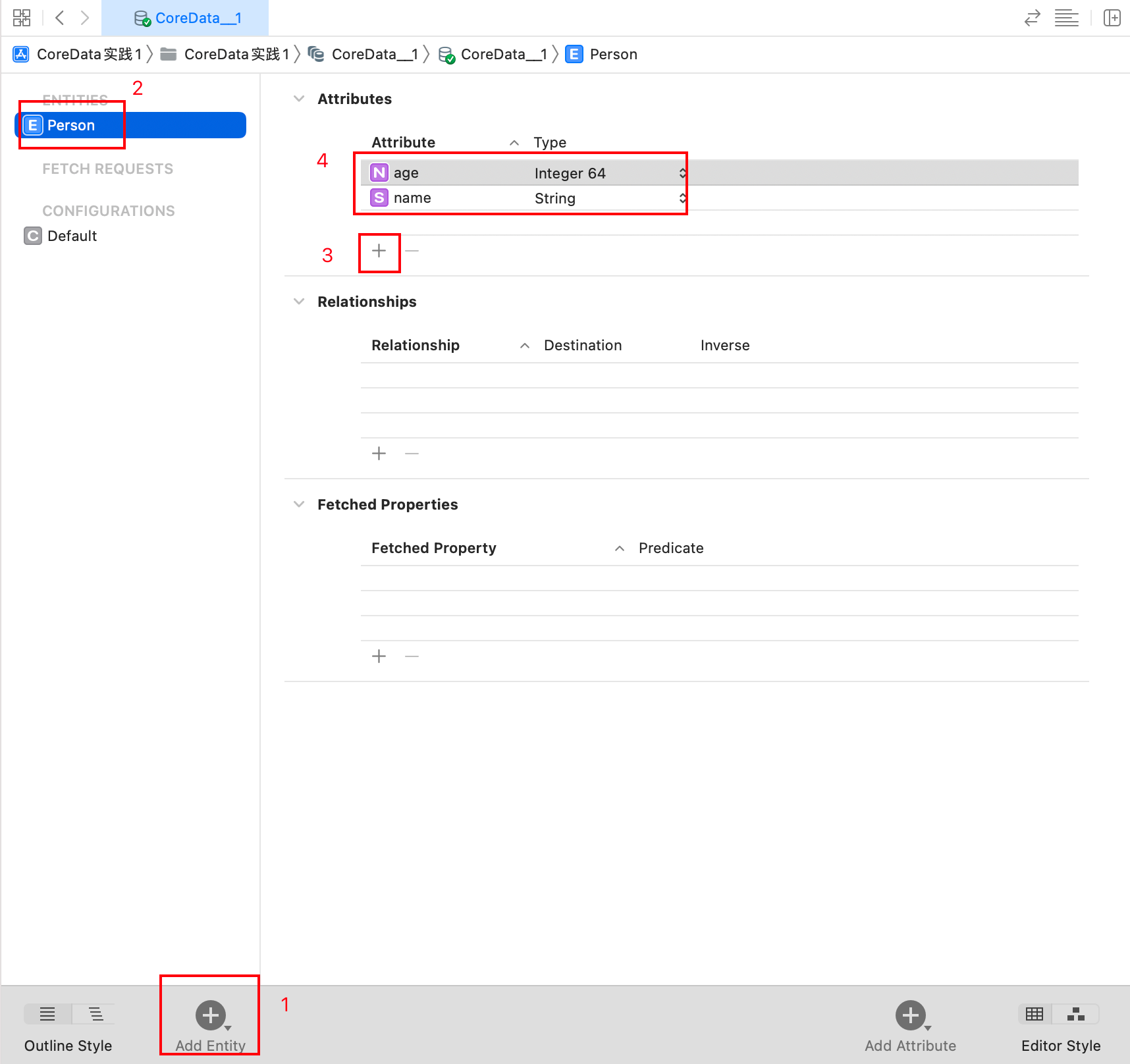Viewport: 1130px width, 1064px height.
Task: Click the CONFIGURATIONS section header
Action: 109,211
